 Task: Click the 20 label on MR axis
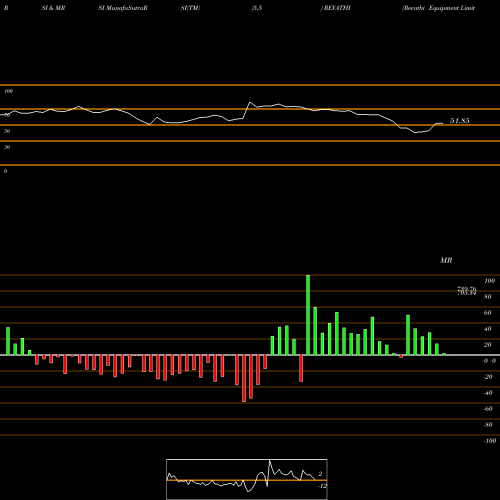pyautogui.click(x=488, y=345)
